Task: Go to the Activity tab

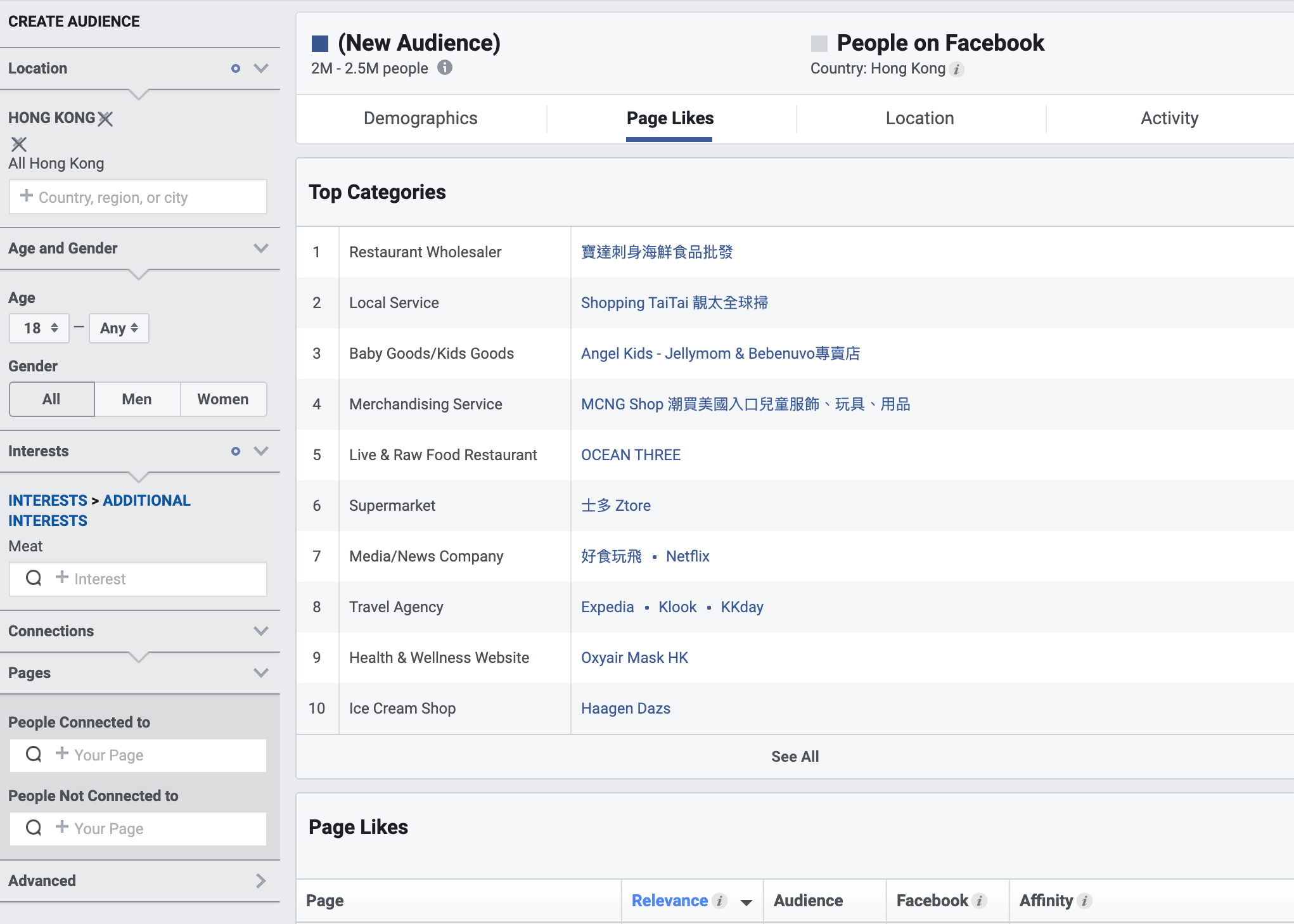Action: 1169,119
